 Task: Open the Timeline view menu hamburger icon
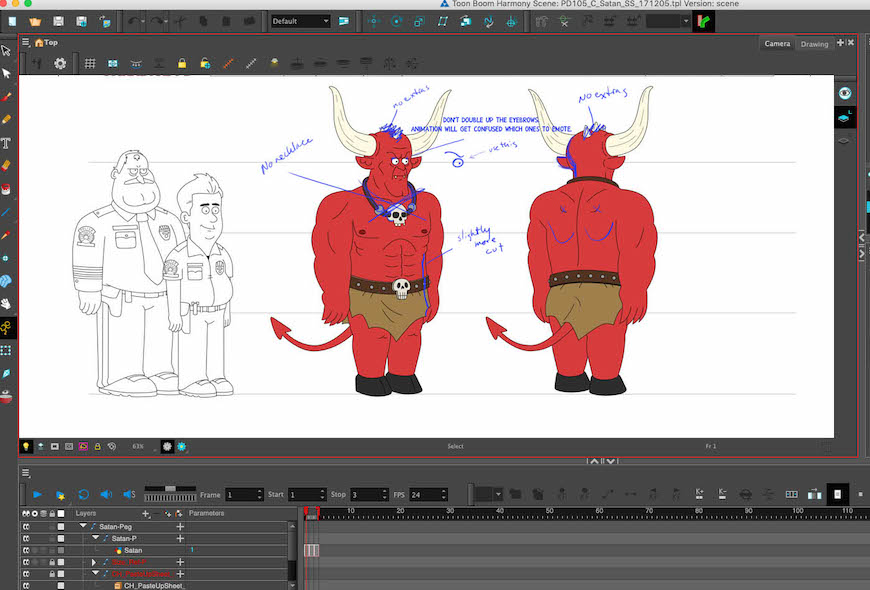pos(26,473)
